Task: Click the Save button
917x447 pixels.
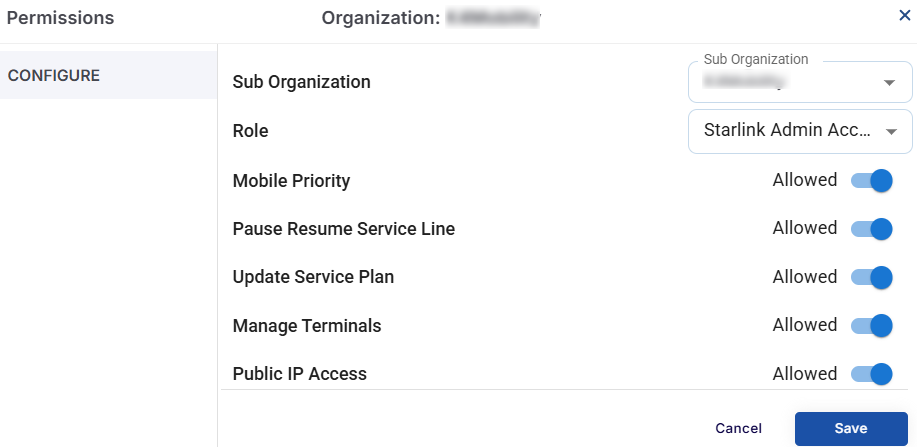Action: (850, 428)
